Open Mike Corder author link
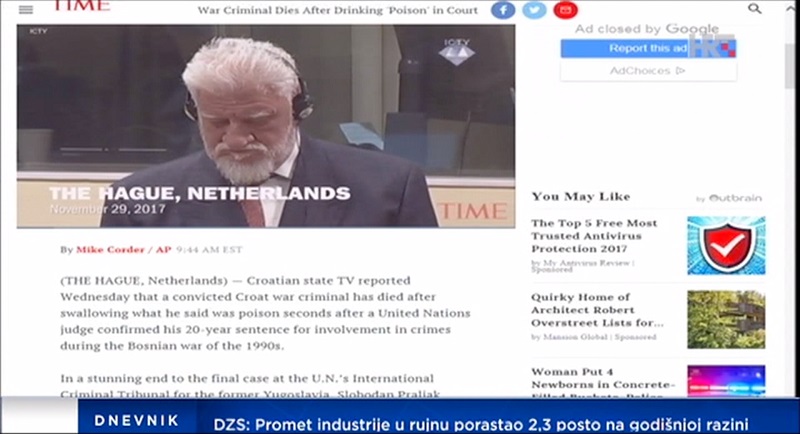The image size is (800, 434). point(110,249)
